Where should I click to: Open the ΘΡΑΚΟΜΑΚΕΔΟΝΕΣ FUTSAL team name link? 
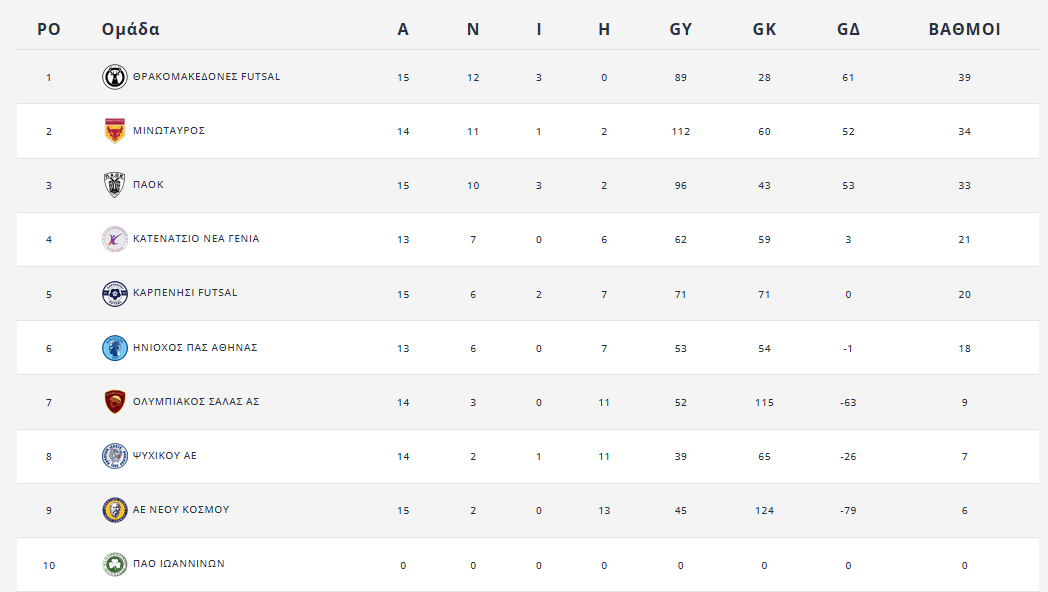206,77
